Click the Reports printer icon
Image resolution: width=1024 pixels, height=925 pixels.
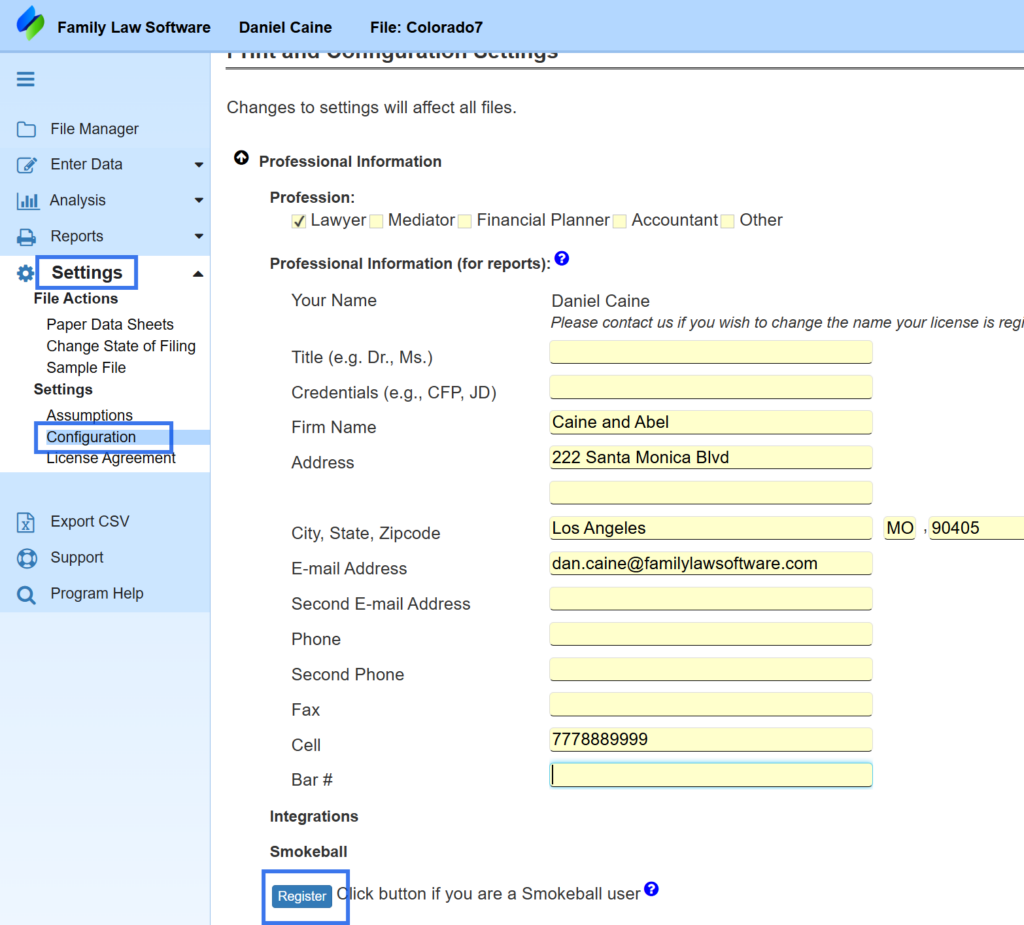pos(27,237)
